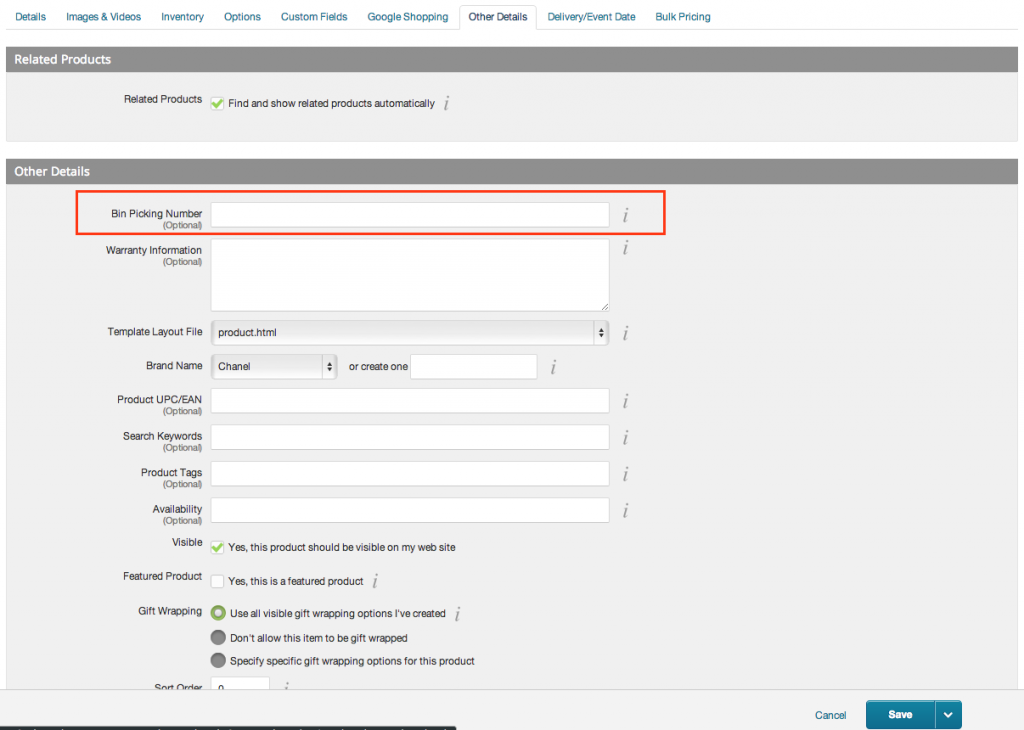Click the Cancel link

coord(830,715)
